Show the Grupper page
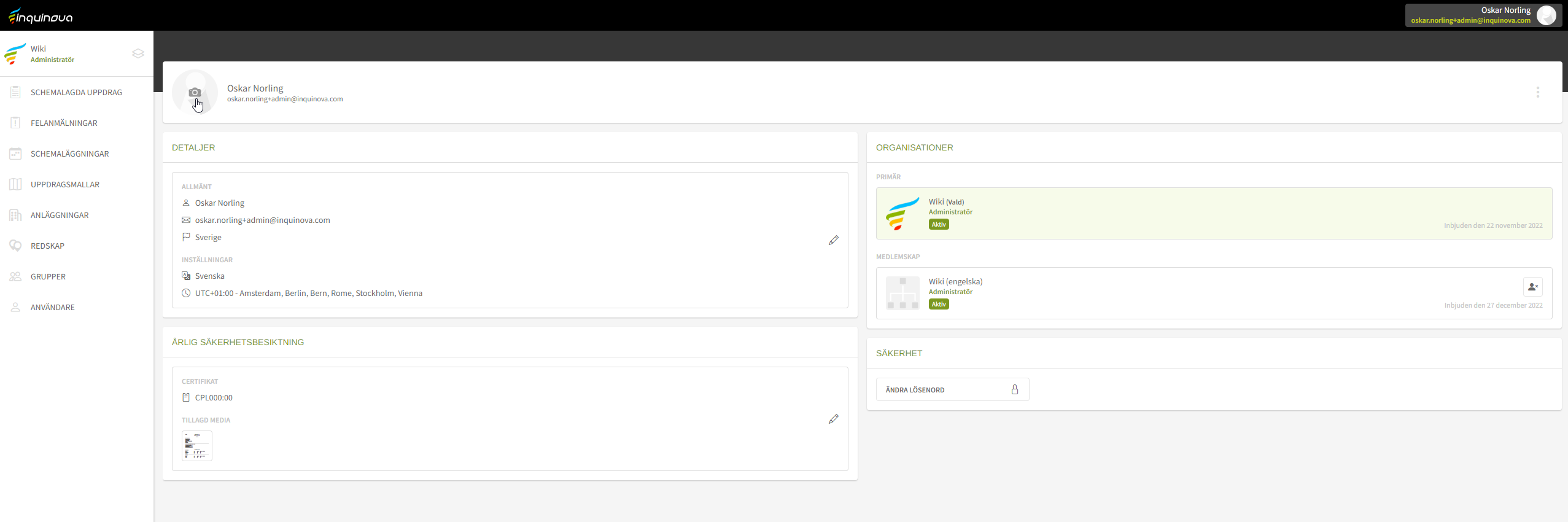The width and height of the screenshot is (1568, 522). pyautogui.click(x=48, y=276)
